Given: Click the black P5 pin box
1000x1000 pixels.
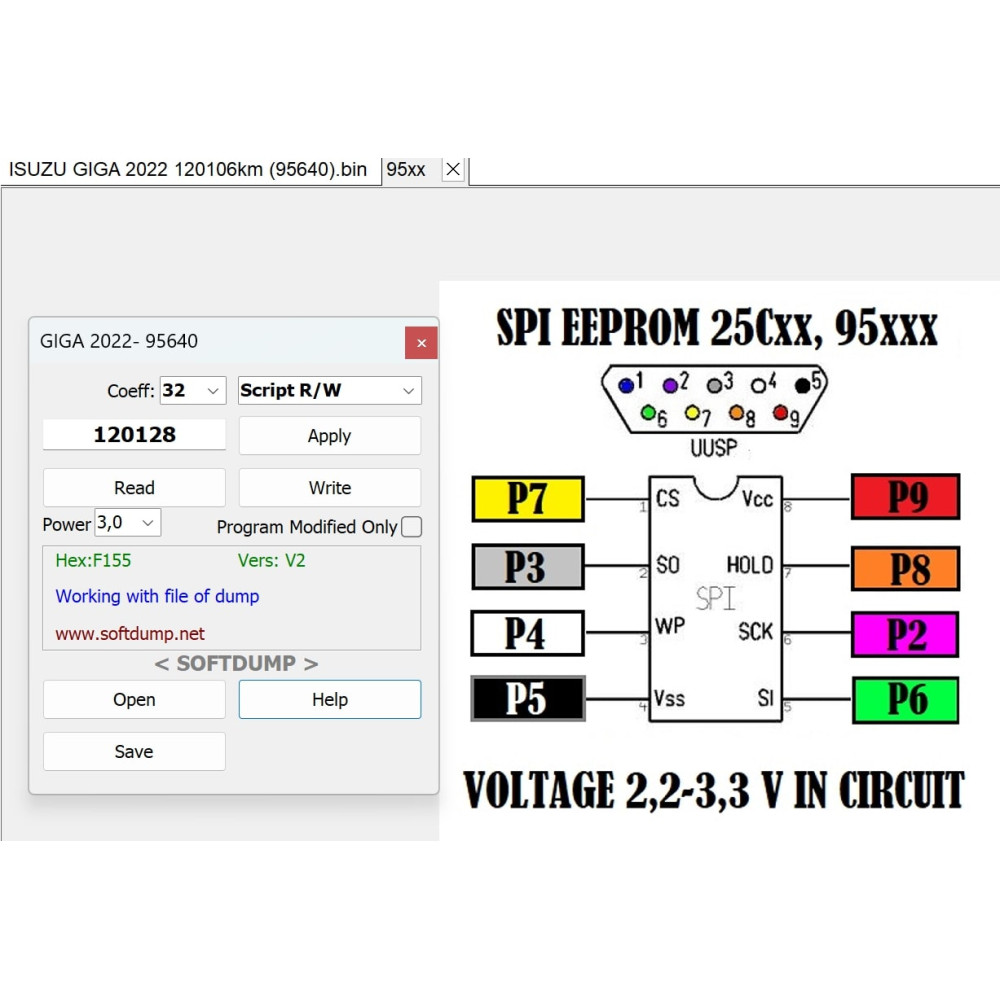Looking at the screenshot, I should (x=527, y=699).
